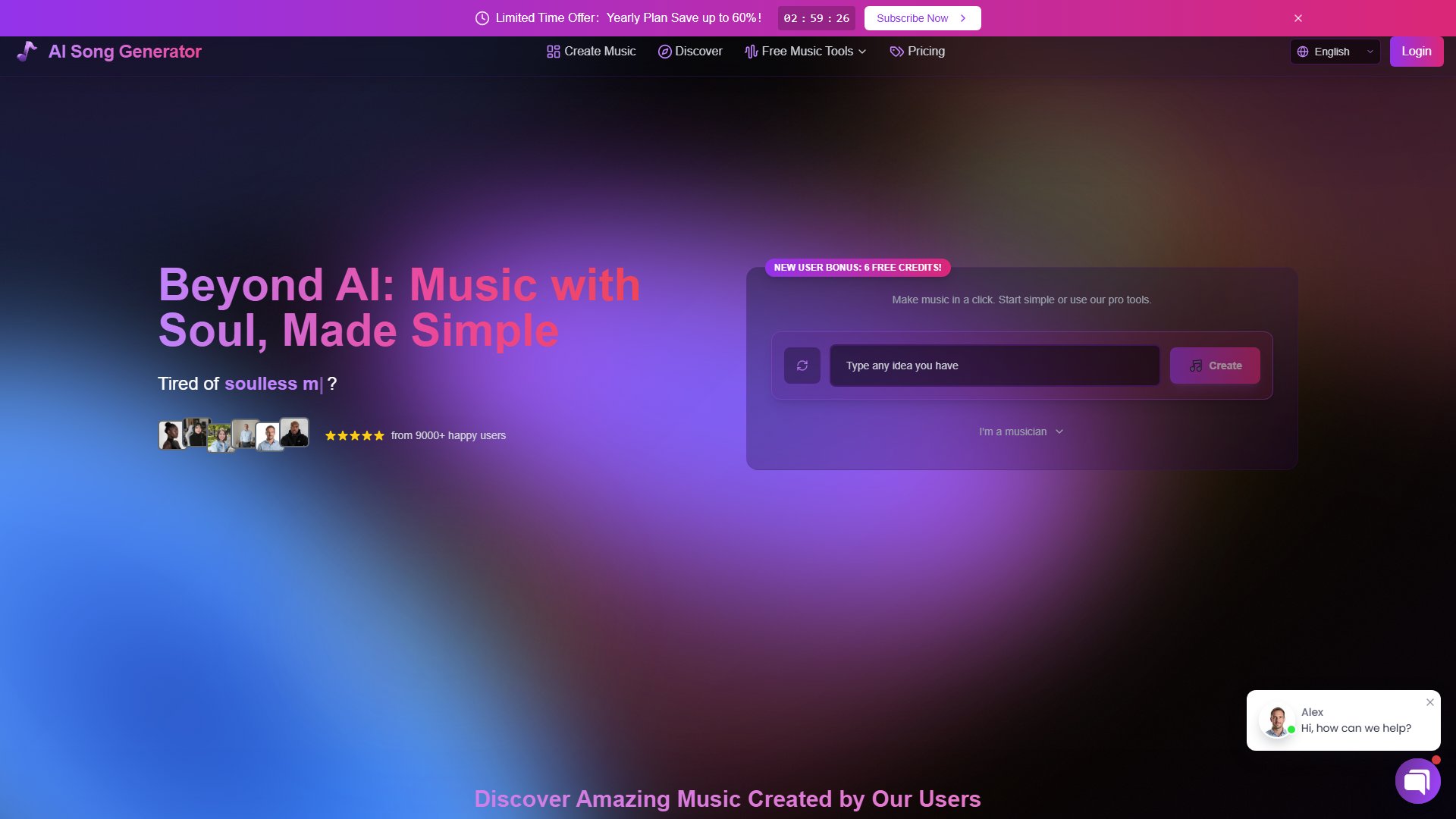Click 'from 9000+ happy users' text
Viewport: 1456px width, 819px height.
(x=448, y=435)
